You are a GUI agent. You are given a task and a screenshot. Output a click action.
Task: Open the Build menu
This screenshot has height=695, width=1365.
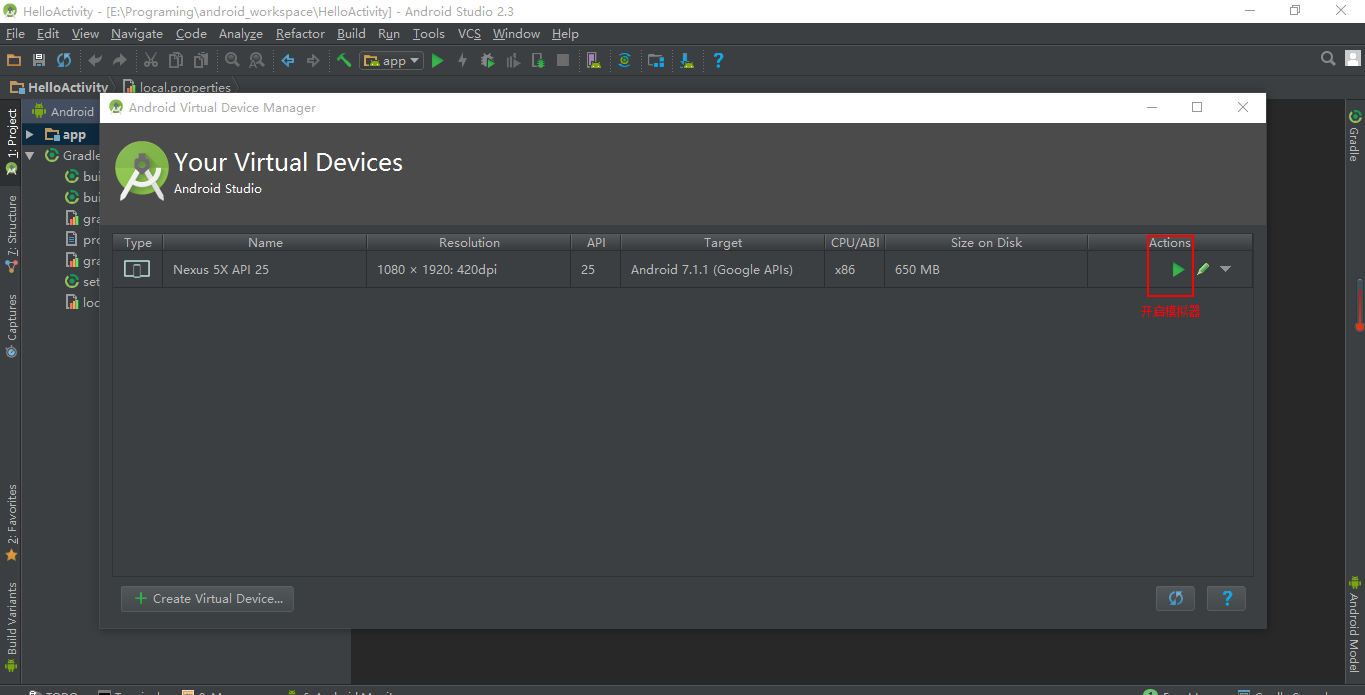[x=351, y=34]
